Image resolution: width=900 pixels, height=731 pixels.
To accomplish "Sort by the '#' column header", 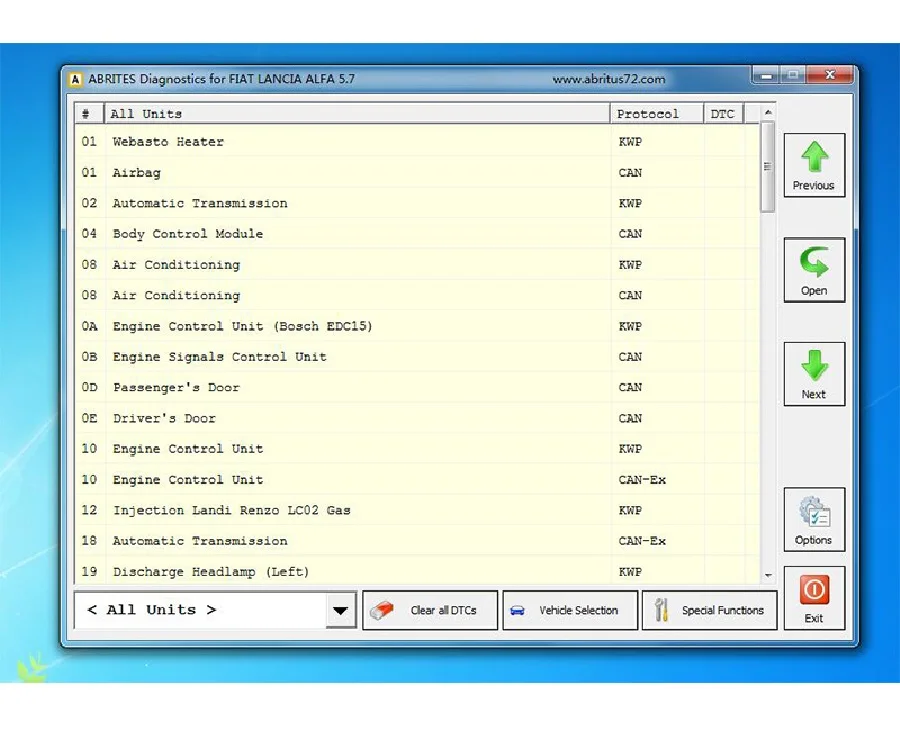I will 89,114.
